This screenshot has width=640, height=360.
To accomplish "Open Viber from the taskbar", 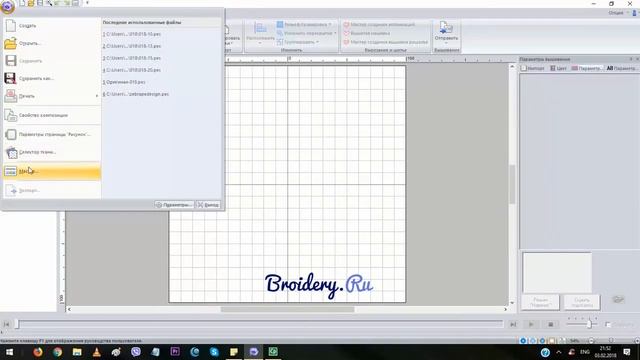I will coord(136,352).
